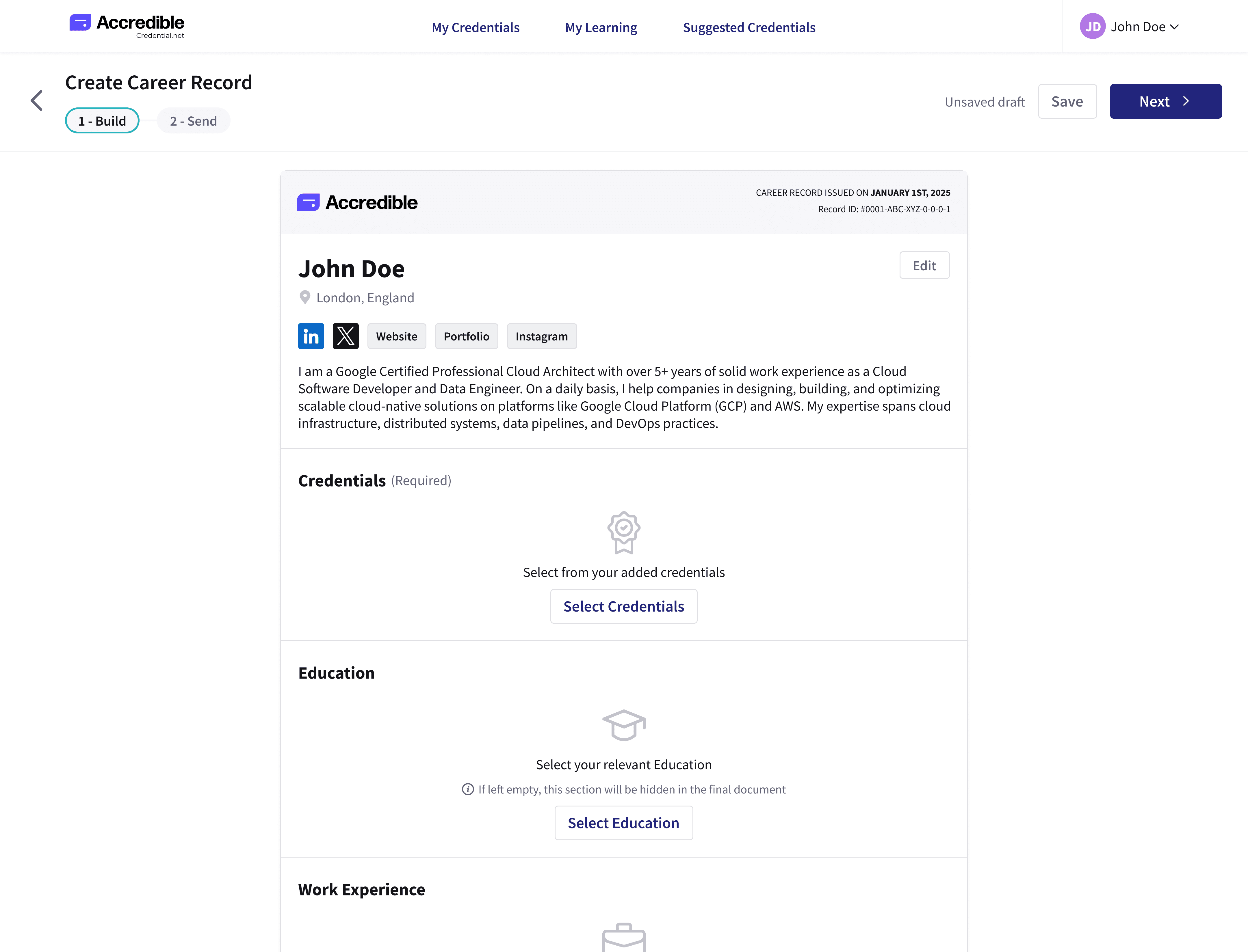Image resolution: width=1248 pixels, height=952 pixels.
Task: Open the My Credentials nav item
Action: 475,27
